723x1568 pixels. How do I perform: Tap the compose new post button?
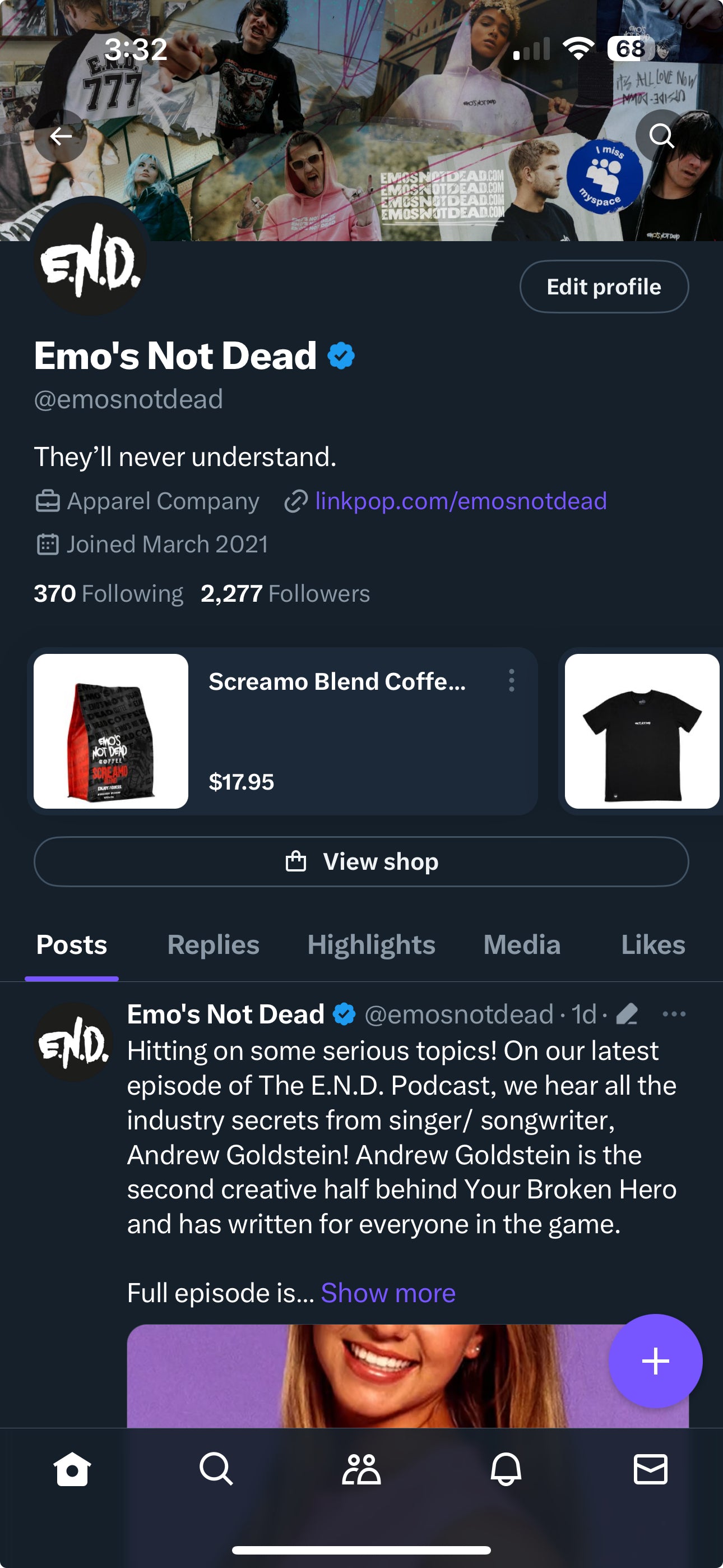click(655, 1361)
